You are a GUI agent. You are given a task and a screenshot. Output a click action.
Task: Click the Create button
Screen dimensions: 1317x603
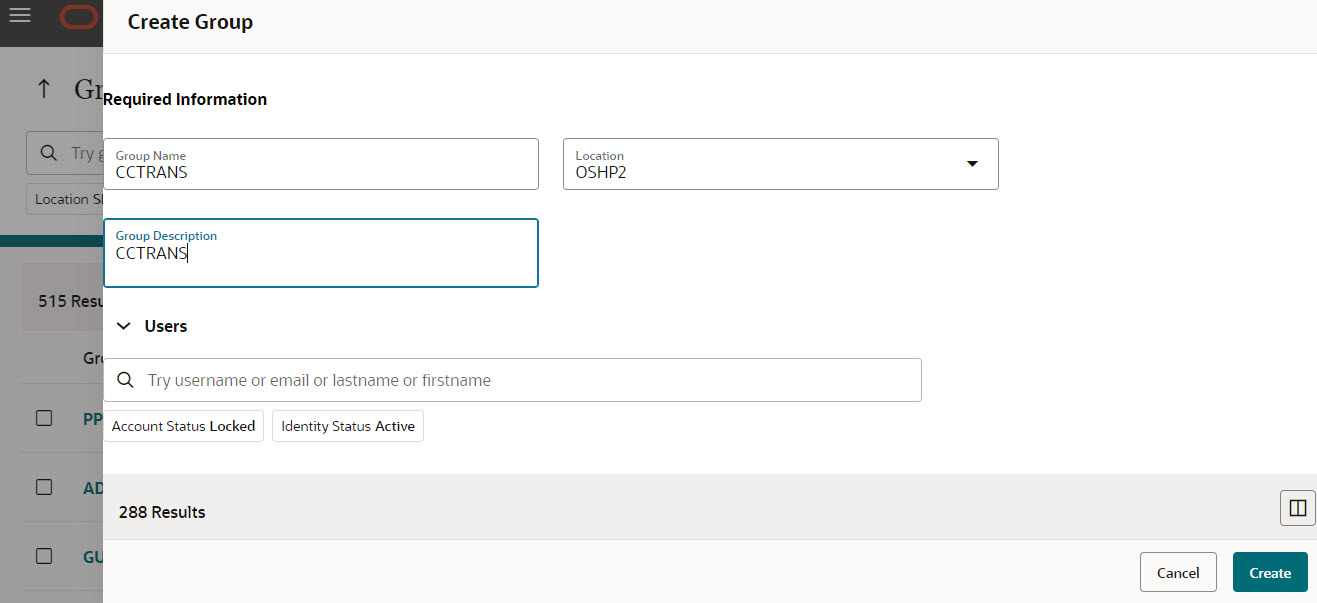pyautogui.click(x=1269, y=572)
